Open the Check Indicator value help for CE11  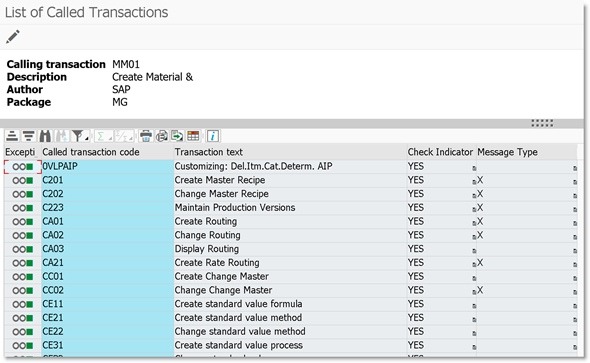tap(474, 306)
